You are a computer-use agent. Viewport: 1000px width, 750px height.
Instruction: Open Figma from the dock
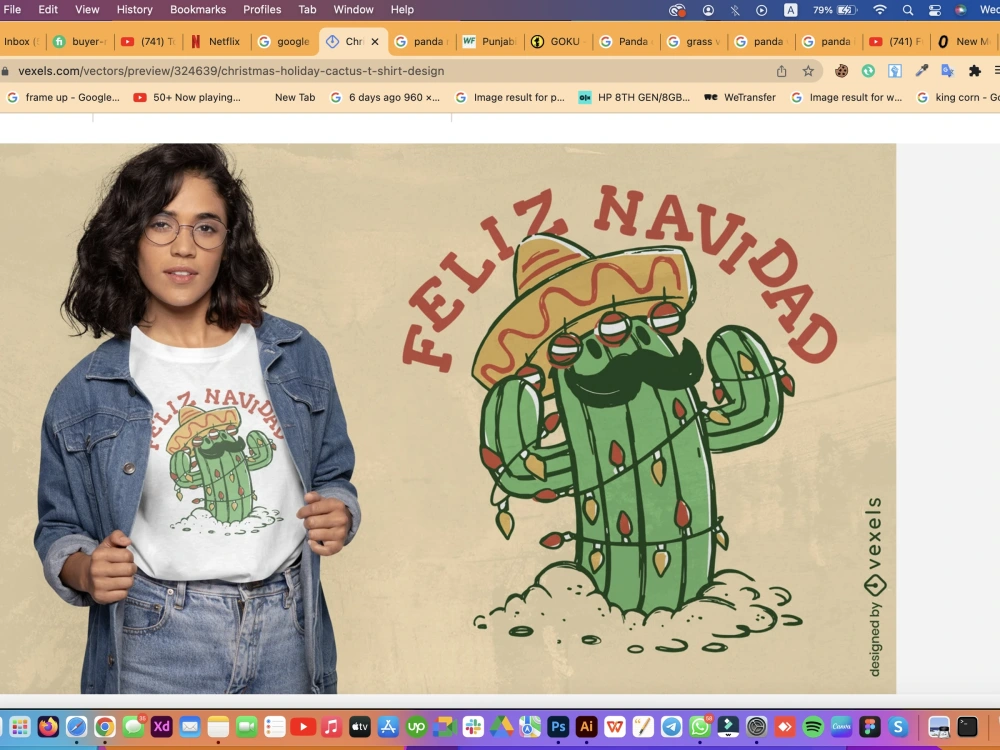pyautogui.click(x=870, y=726)
